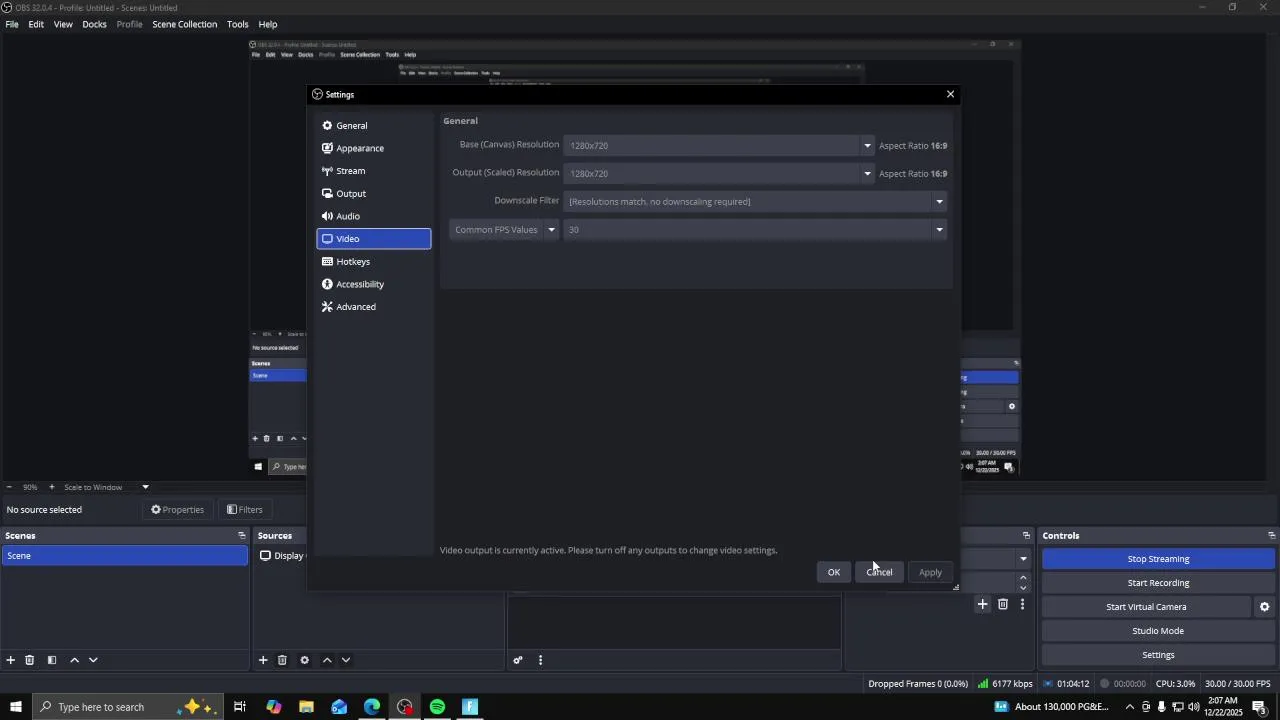Toggle Studio Mode in Controls

[x=1158, y=631]
